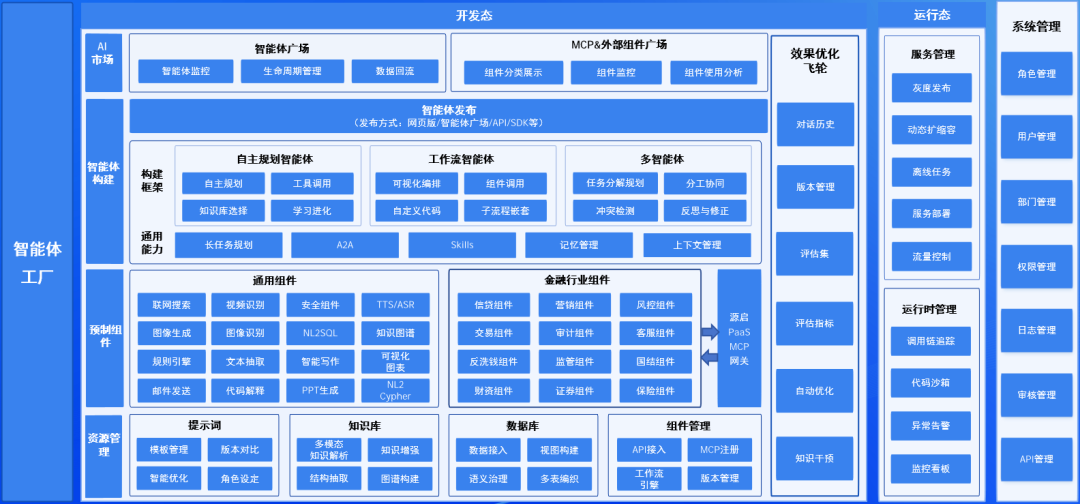Click the TTS/ASR component
This screenshot has height=504, width=1080.
395,305
